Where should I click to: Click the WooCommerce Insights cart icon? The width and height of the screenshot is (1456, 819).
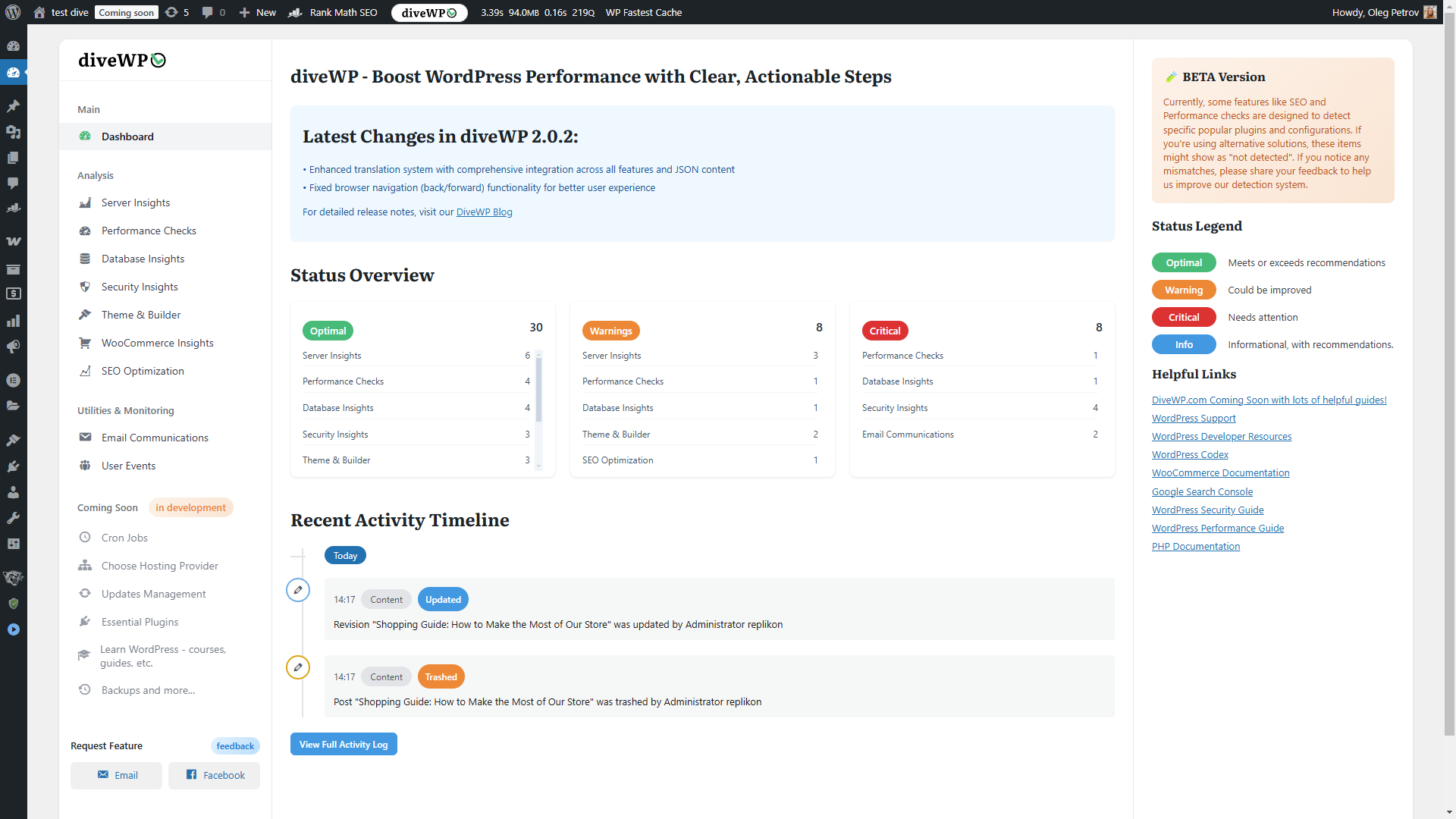(85, 343)
